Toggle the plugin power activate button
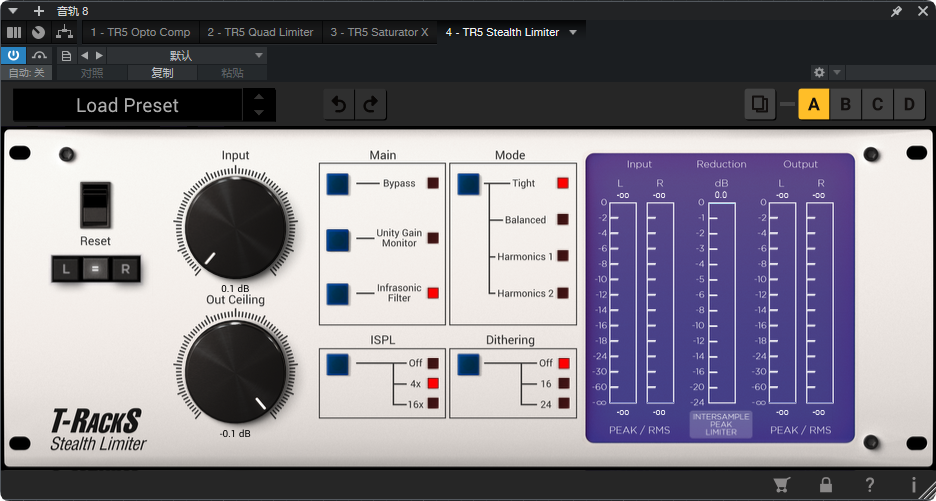This screenshot has width=936, height=501. click(13, 56)
